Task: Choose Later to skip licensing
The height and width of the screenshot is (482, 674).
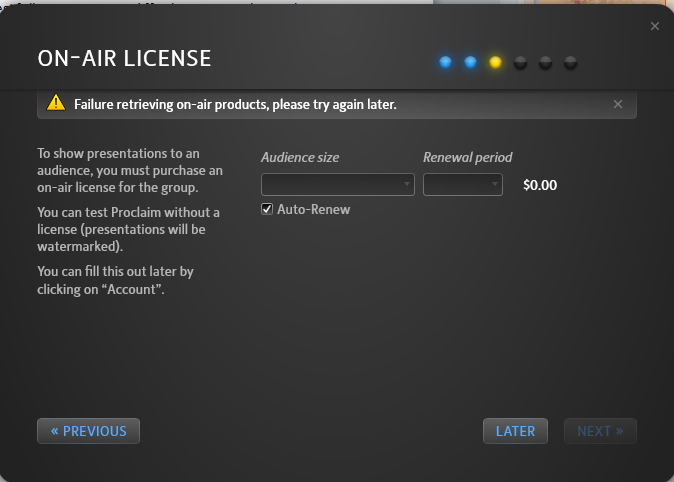Action: tap(515, 431)
